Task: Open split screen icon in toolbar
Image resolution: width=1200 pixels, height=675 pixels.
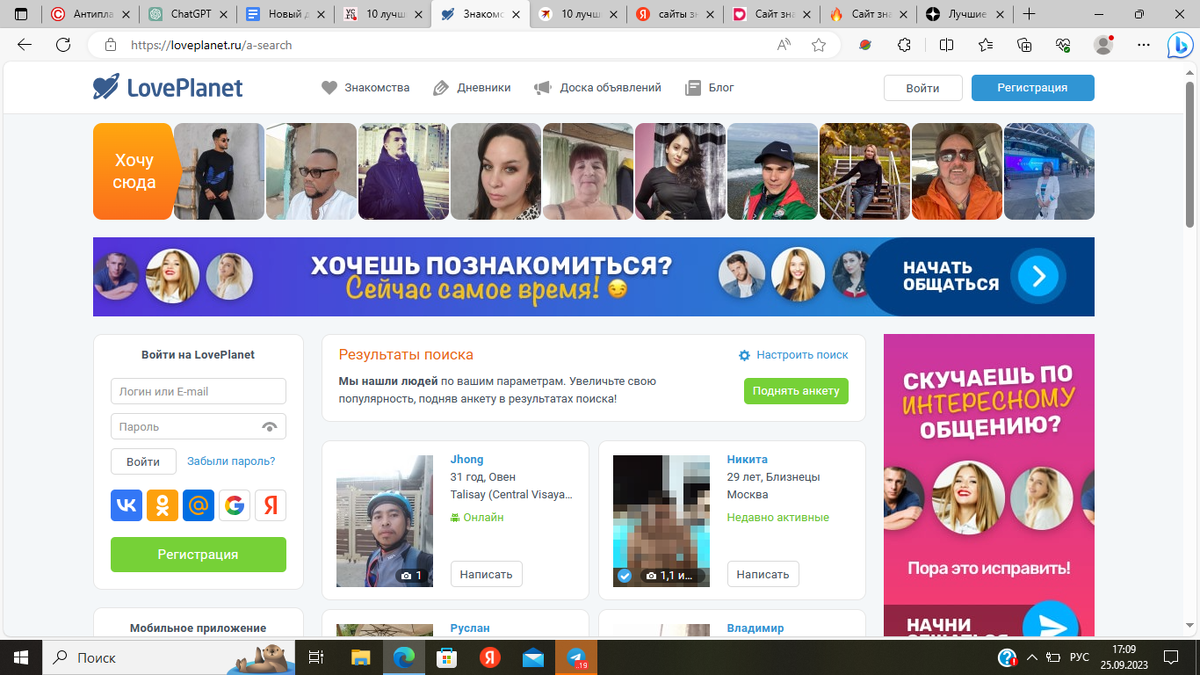Action: 946,45
